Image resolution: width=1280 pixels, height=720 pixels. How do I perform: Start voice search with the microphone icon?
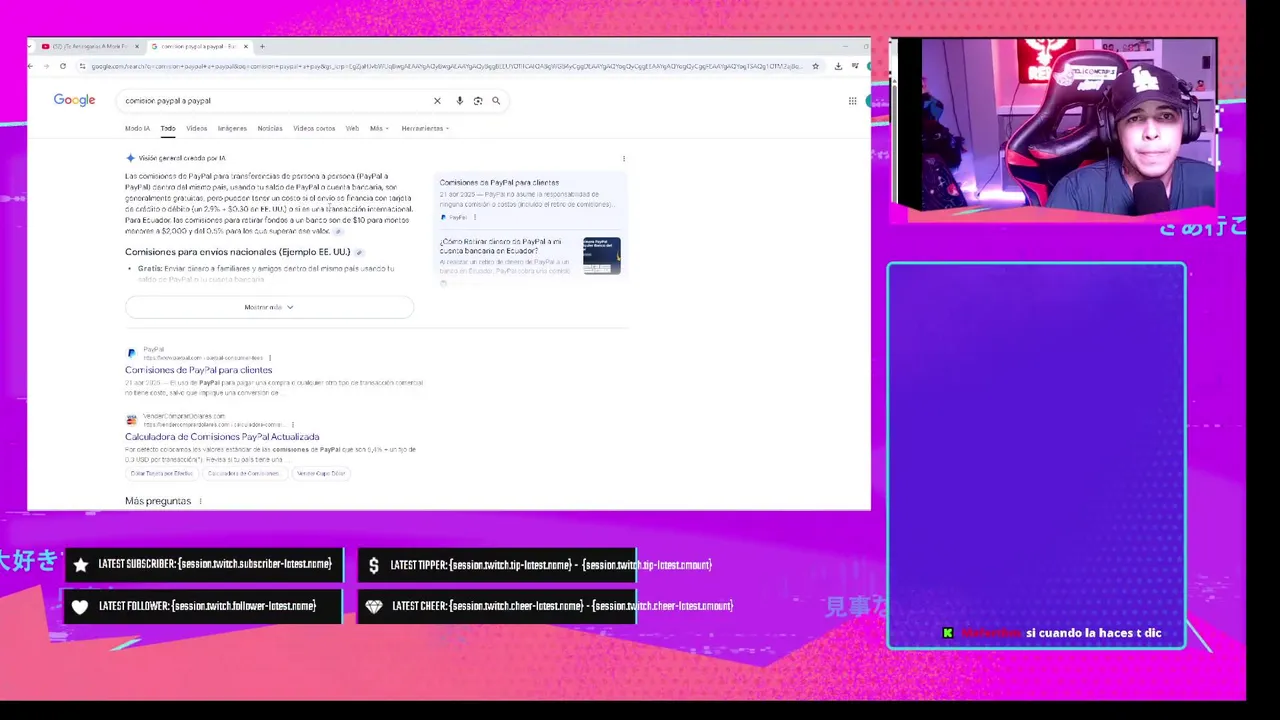460,101
